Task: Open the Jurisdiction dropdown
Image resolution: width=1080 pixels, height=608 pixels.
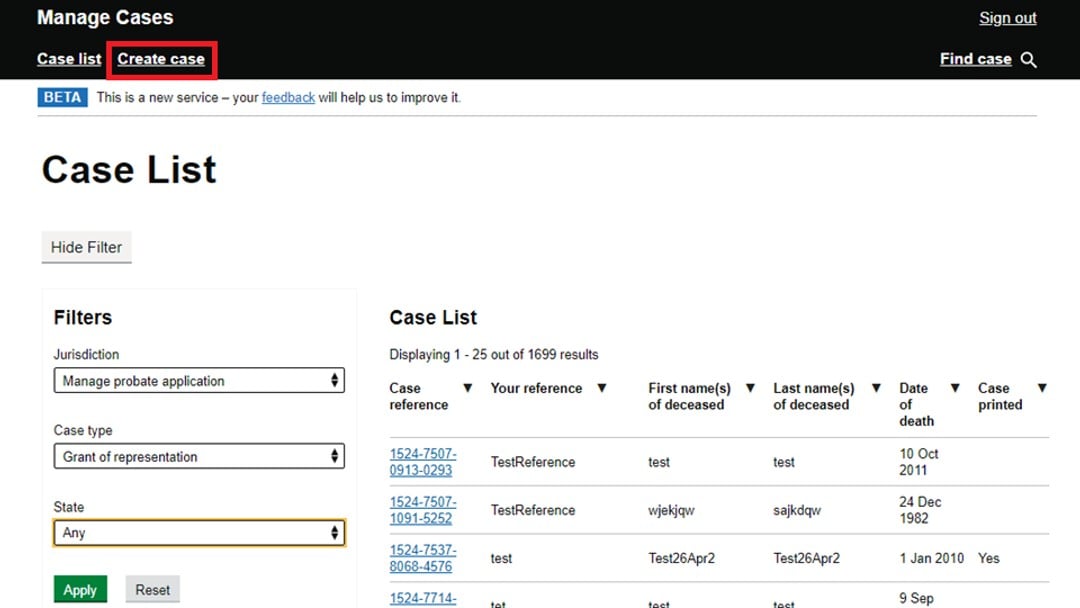Action: [x=198, y=381]
